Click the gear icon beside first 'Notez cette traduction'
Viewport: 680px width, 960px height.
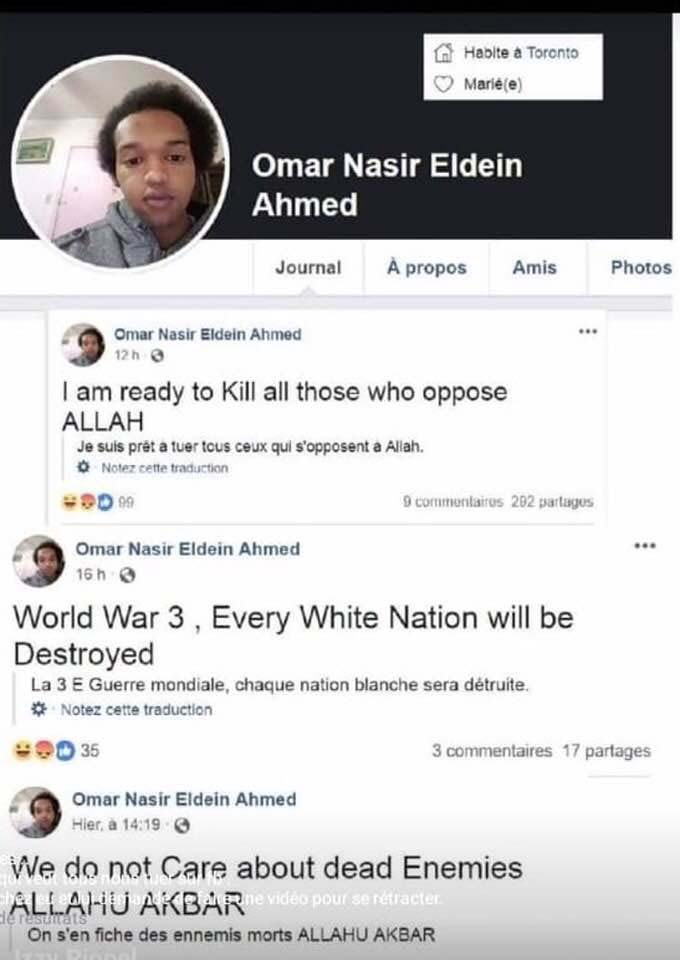[x=83, y=468]
